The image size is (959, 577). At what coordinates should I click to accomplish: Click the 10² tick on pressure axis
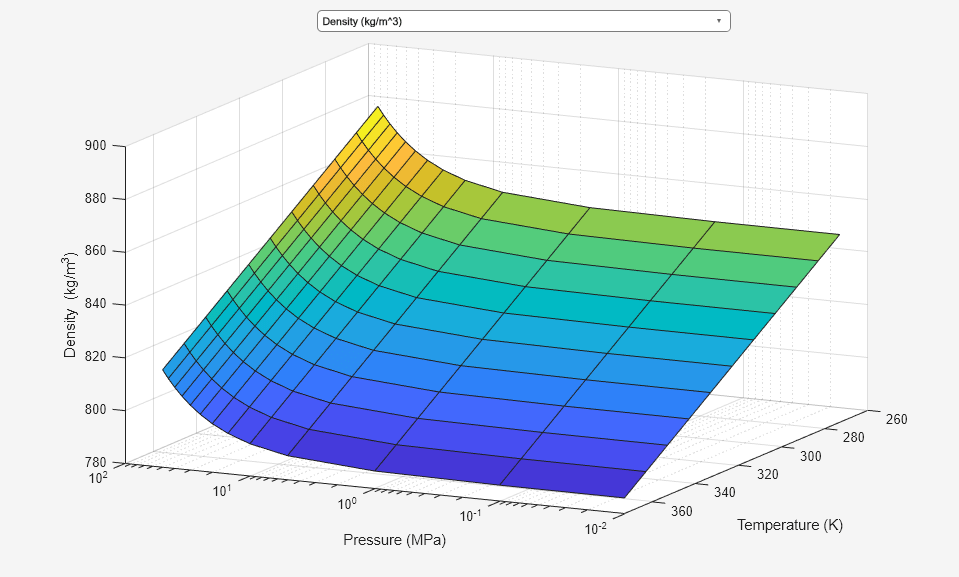98,478
